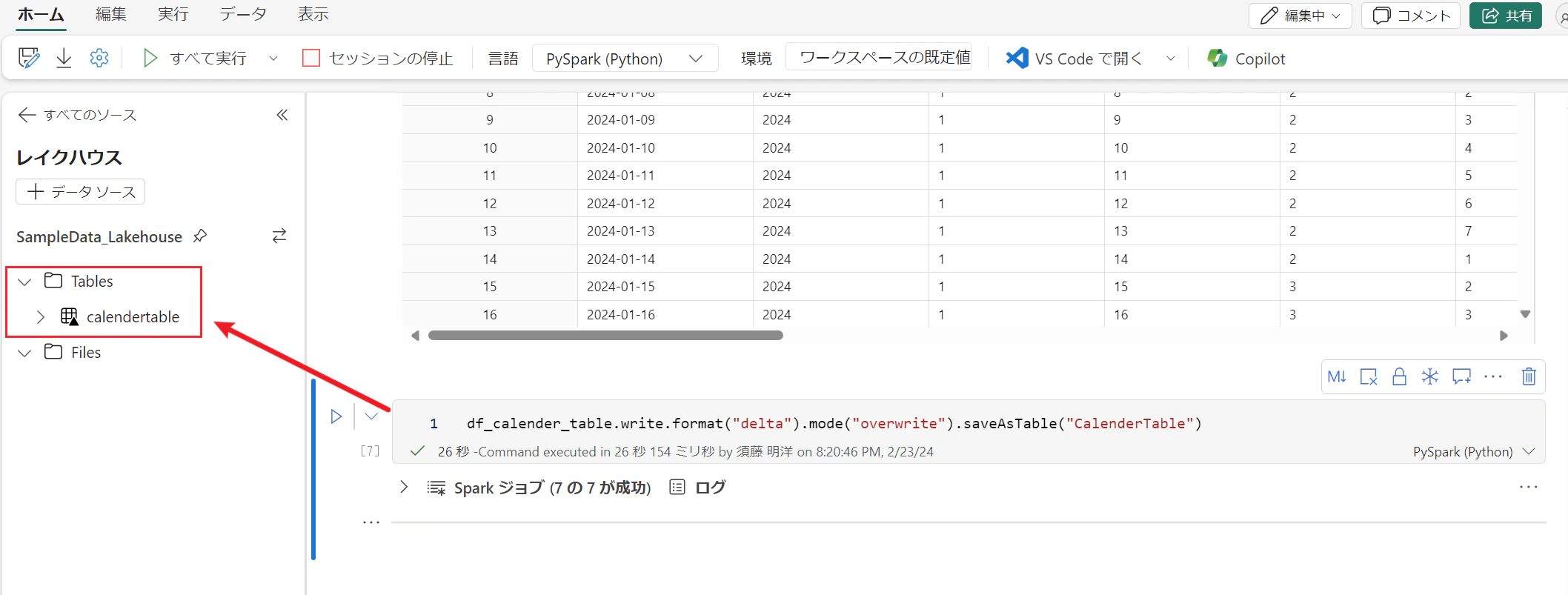Click セッションの停止 button

(378, 58)
